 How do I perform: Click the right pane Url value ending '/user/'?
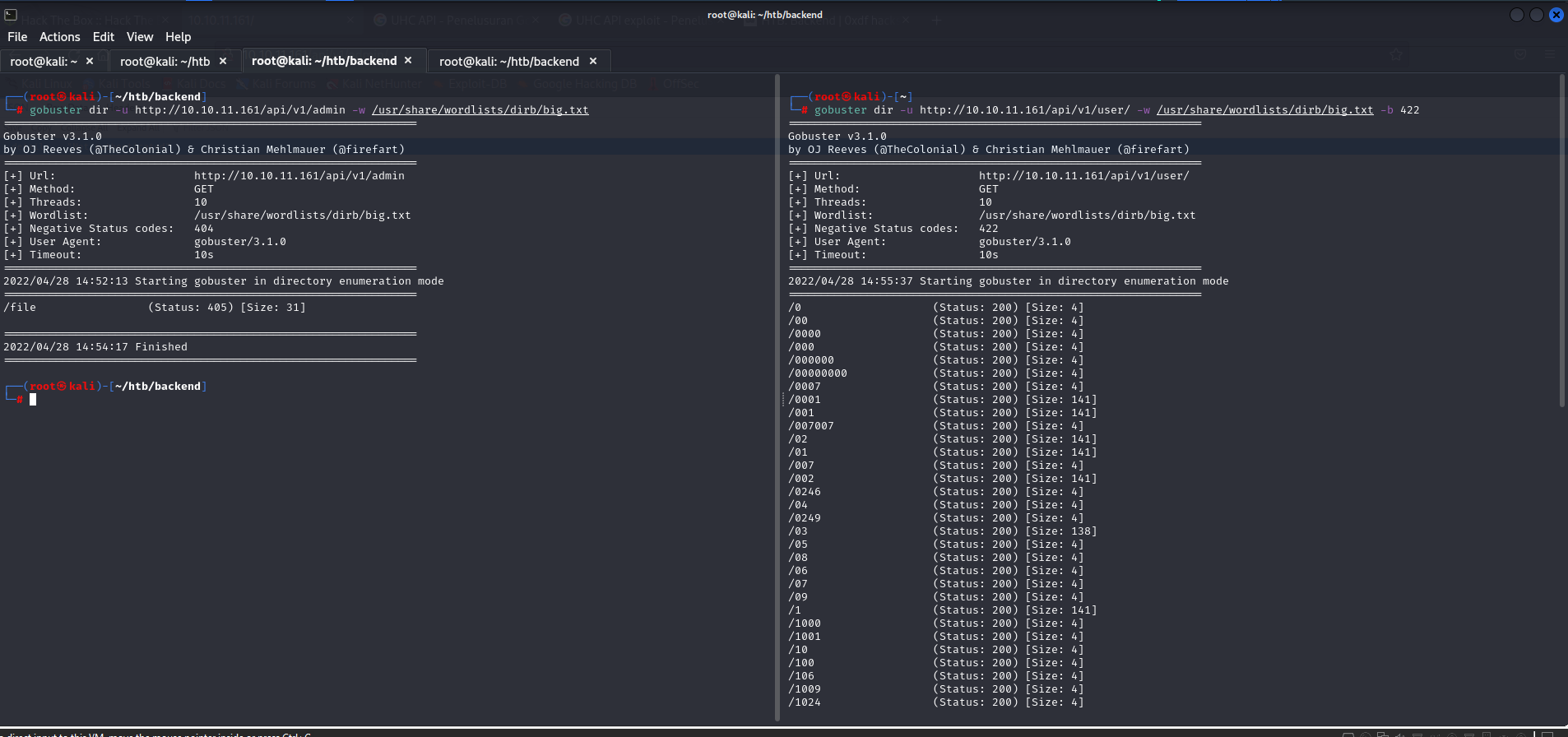(x=1084, y=176)
